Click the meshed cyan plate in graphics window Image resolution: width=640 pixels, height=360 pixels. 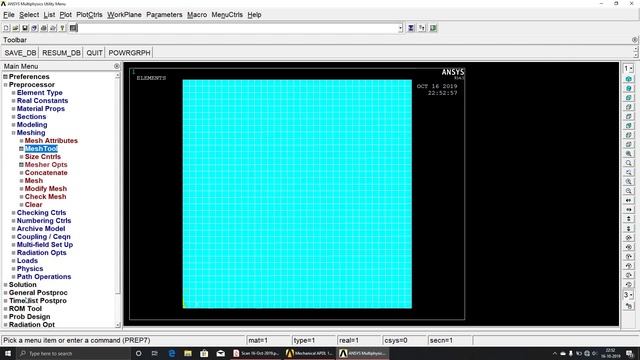(x=297, y=194)
